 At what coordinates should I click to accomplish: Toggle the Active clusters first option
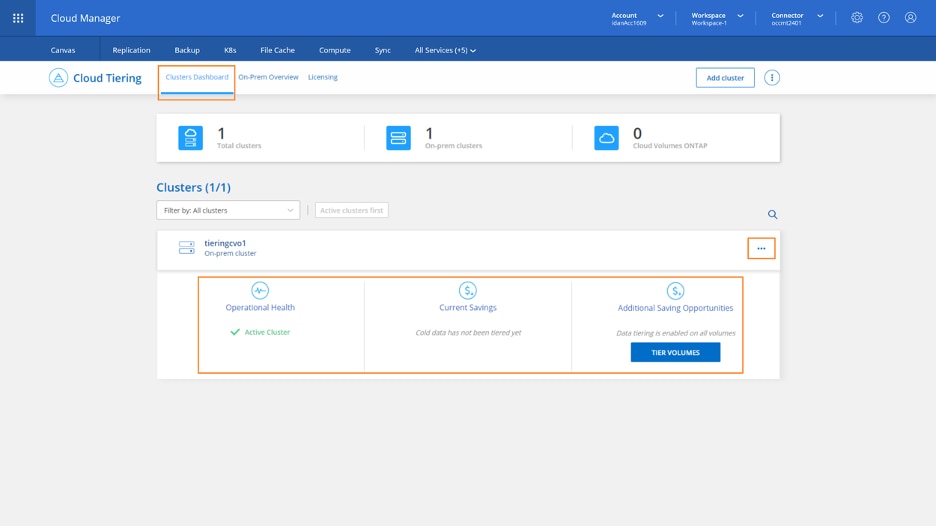click(352, 211)
